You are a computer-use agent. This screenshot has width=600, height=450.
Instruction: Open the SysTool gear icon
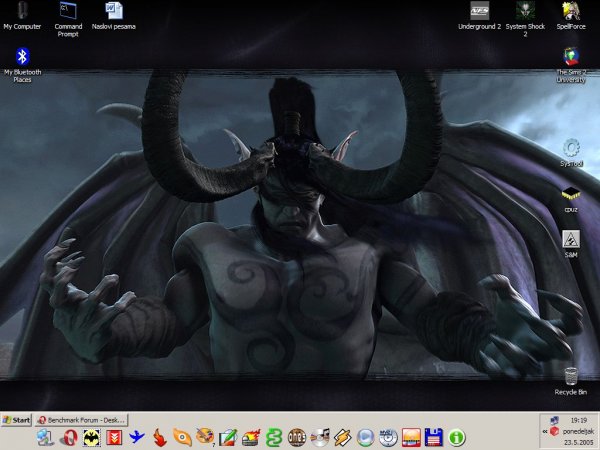pos(571,153)
